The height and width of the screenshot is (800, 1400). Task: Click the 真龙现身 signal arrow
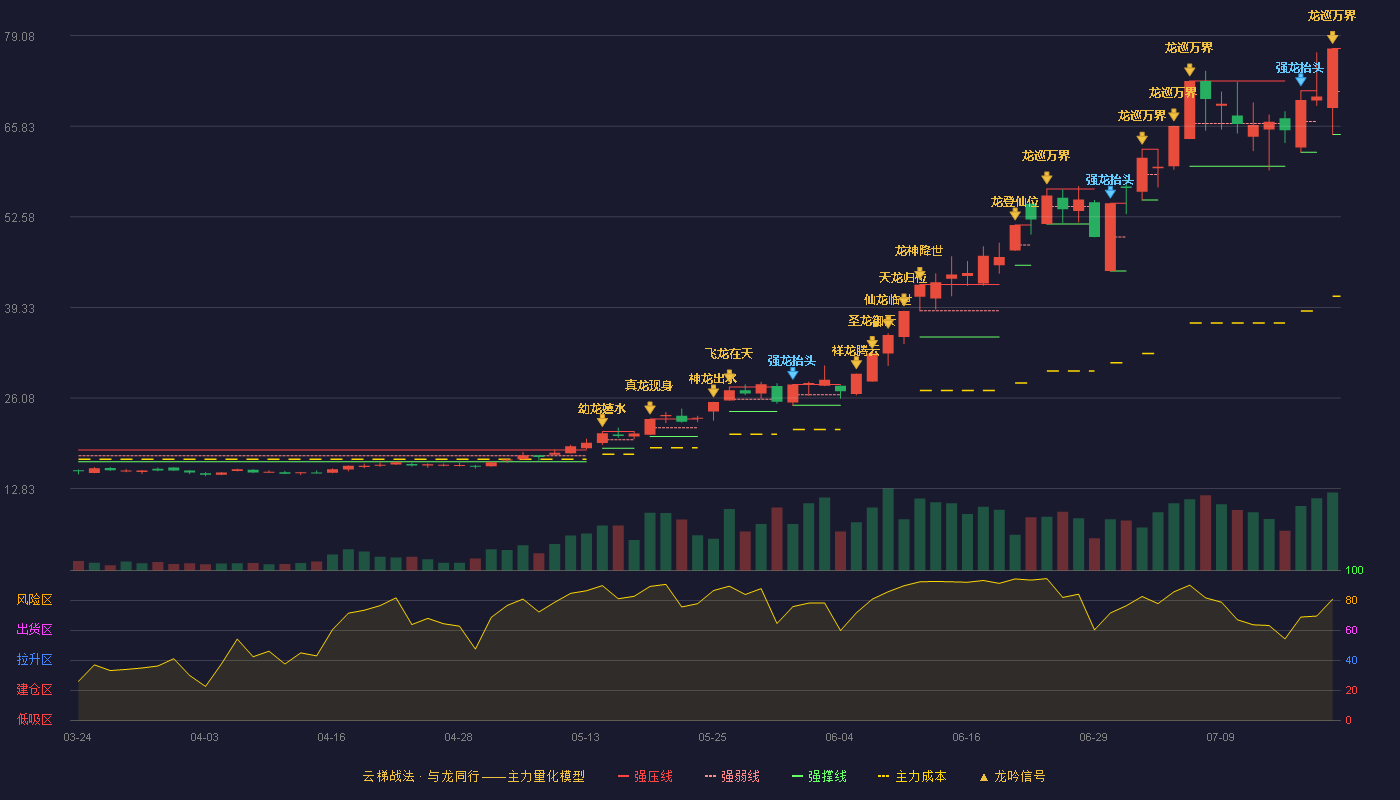(x=650, y=408)
